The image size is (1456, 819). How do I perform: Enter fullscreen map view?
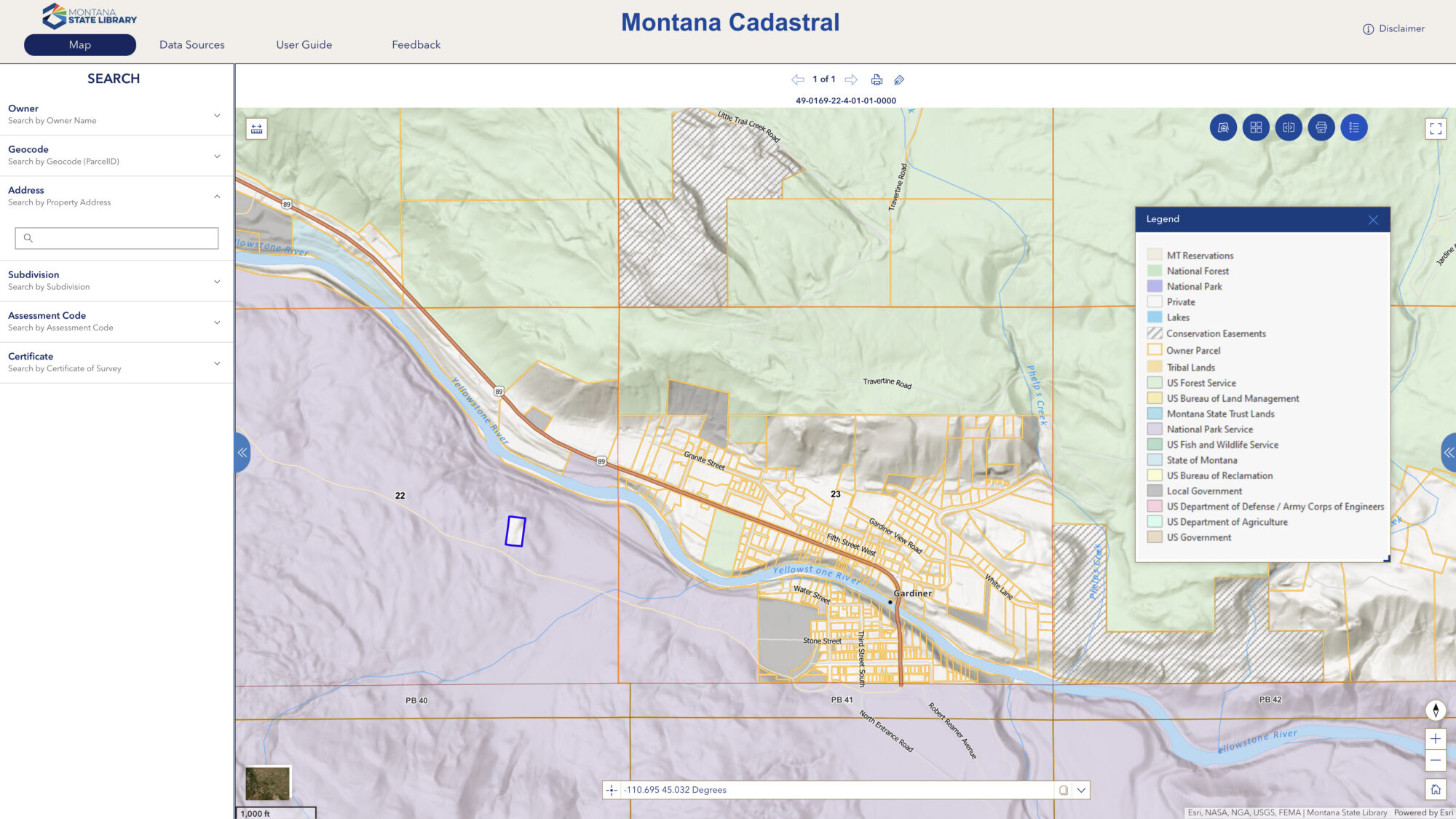point(1435,127)
